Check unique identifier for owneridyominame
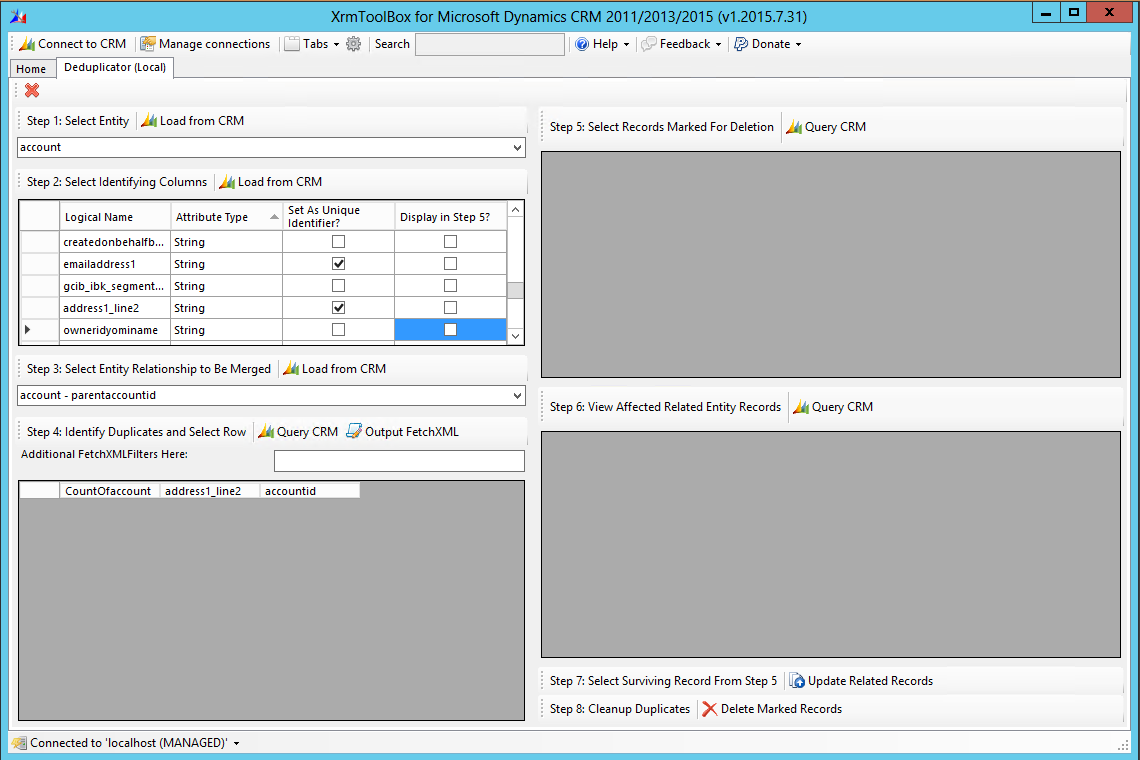 tap(338, 329)
